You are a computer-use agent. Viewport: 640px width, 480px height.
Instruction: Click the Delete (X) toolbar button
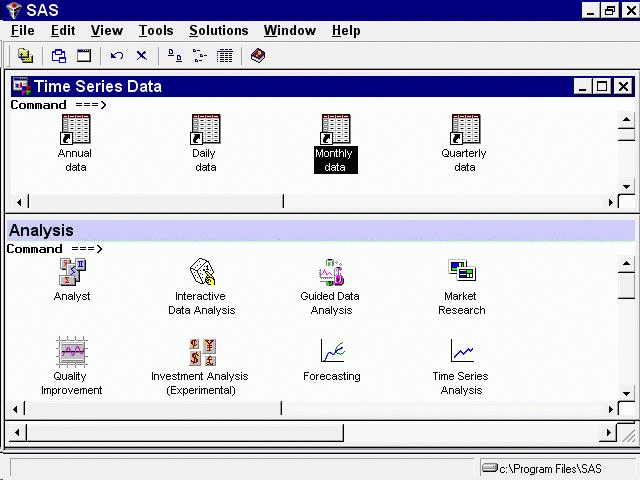pos(141,56)
